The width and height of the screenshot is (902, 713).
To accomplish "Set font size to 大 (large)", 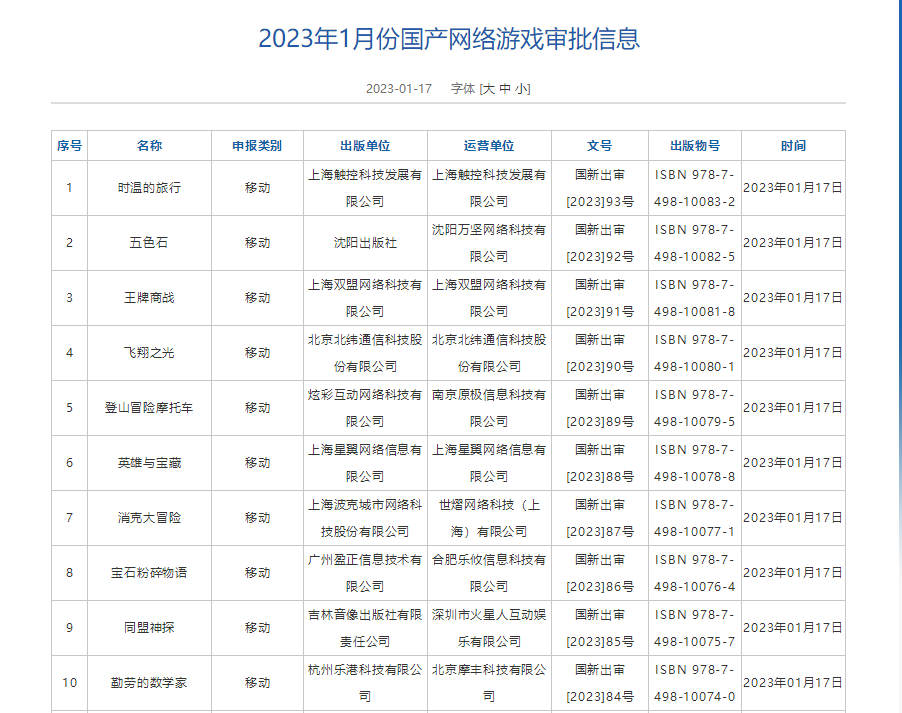I will (489, 89).
